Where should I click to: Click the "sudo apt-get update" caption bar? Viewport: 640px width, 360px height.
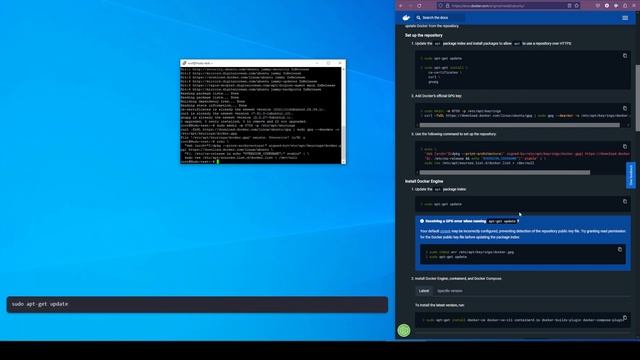coord(197,304)
